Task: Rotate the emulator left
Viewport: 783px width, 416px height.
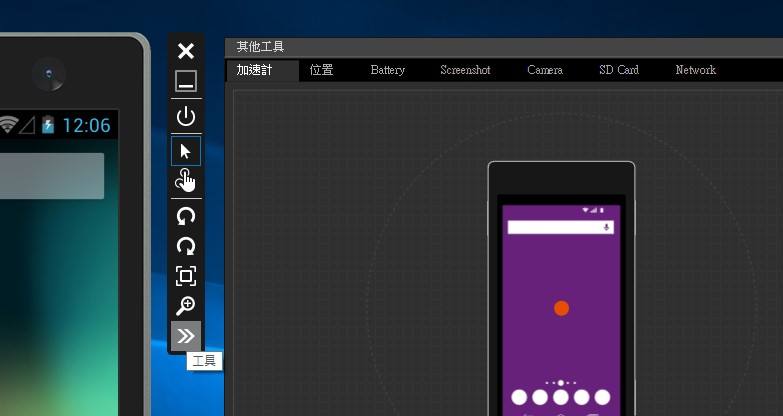Action: point(186,215)
